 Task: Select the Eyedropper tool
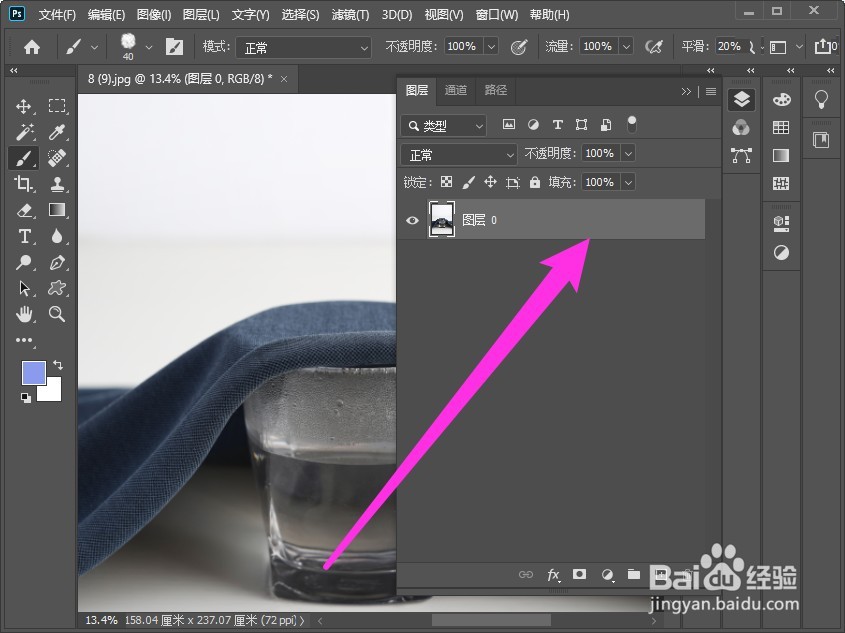click(x=57, y=132)
